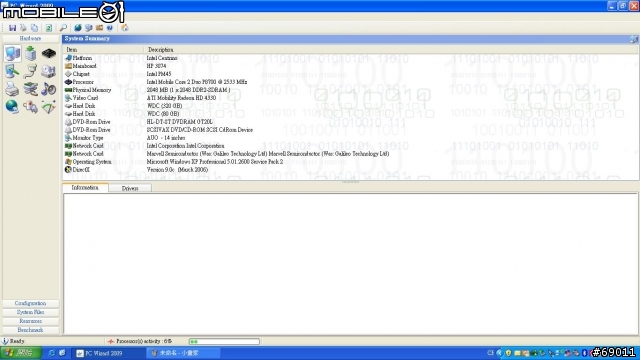
Task: Select the Video monitor sidebar icon
Action: click(x=12, y=71)
